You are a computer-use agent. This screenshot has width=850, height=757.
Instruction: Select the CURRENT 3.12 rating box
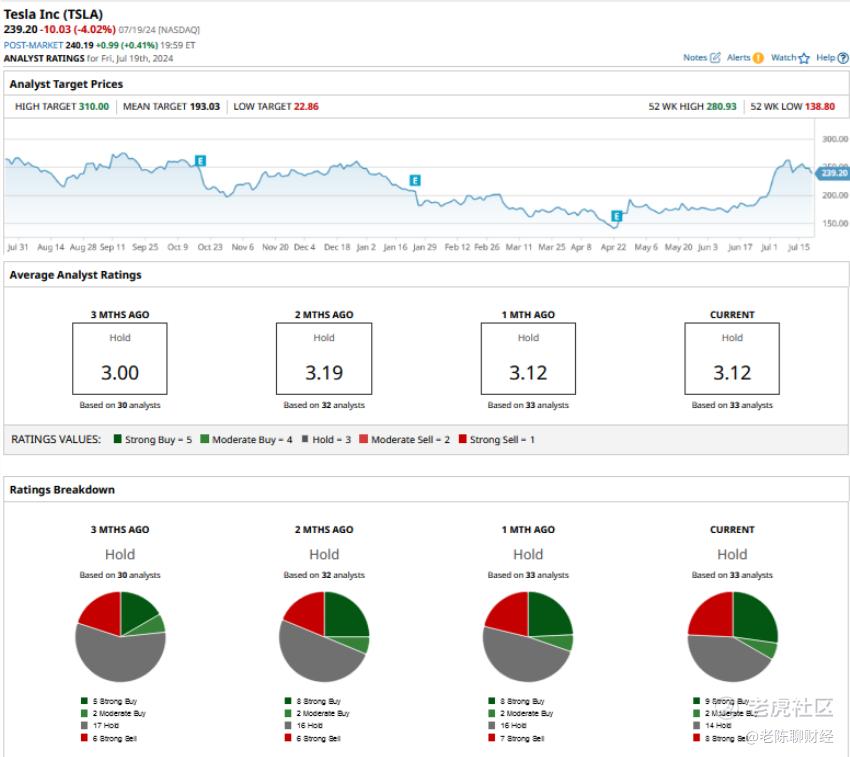[x=732, y=358]
